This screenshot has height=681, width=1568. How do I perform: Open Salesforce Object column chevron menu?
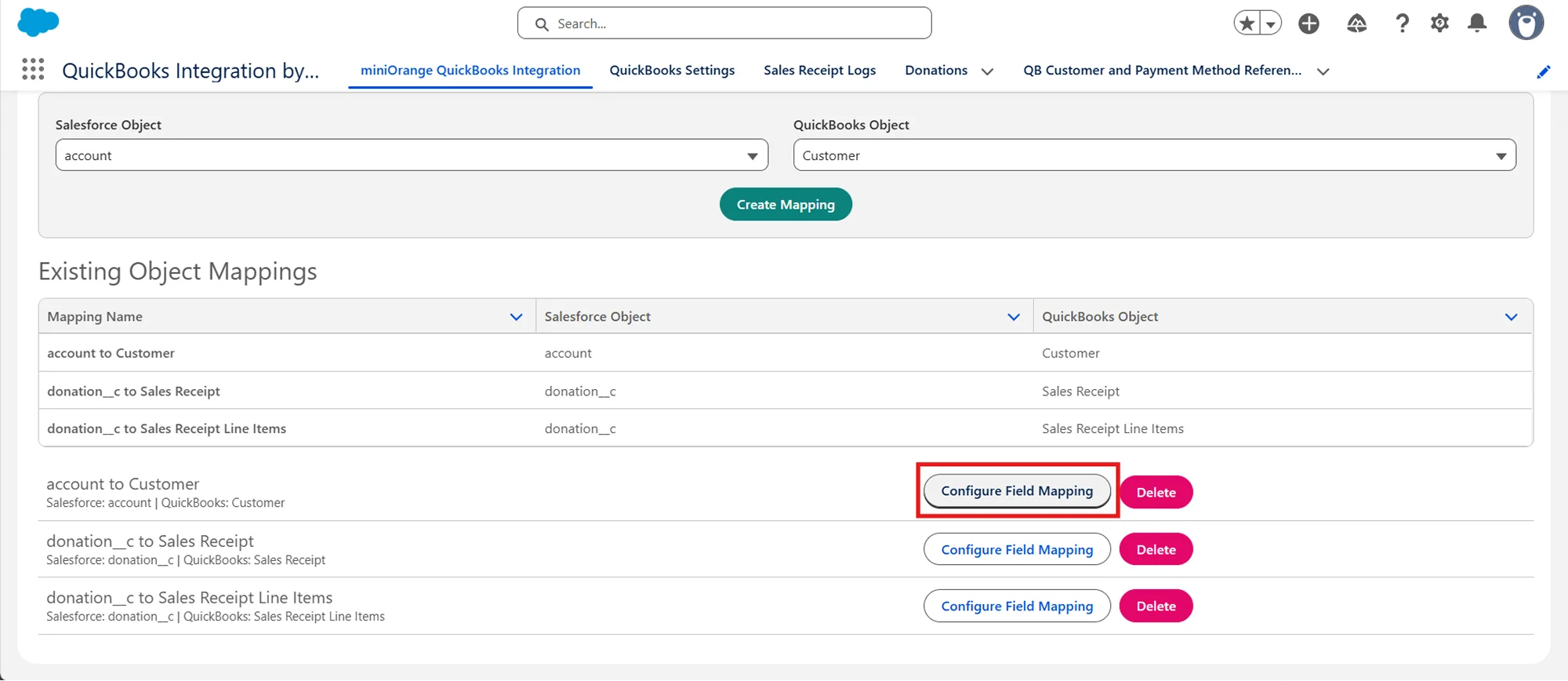pos(1013,317)
